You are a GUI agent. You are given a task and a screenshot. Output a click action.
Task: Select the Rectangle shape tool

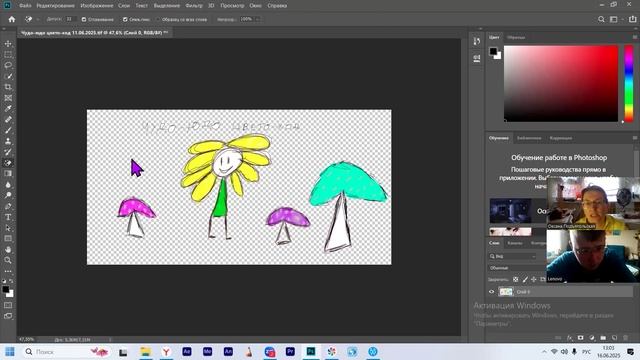(8, 238)
